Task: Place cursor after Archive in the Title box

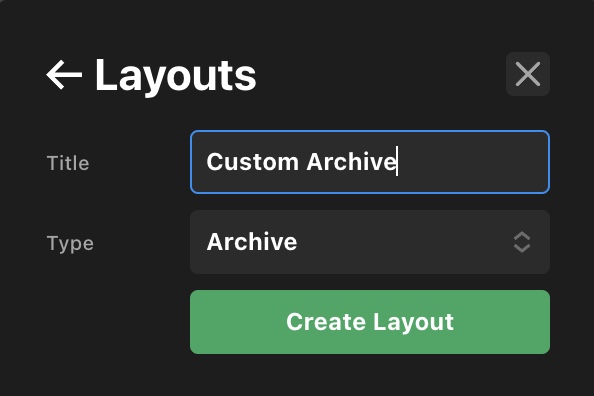Action: click(x=397, y=162)
